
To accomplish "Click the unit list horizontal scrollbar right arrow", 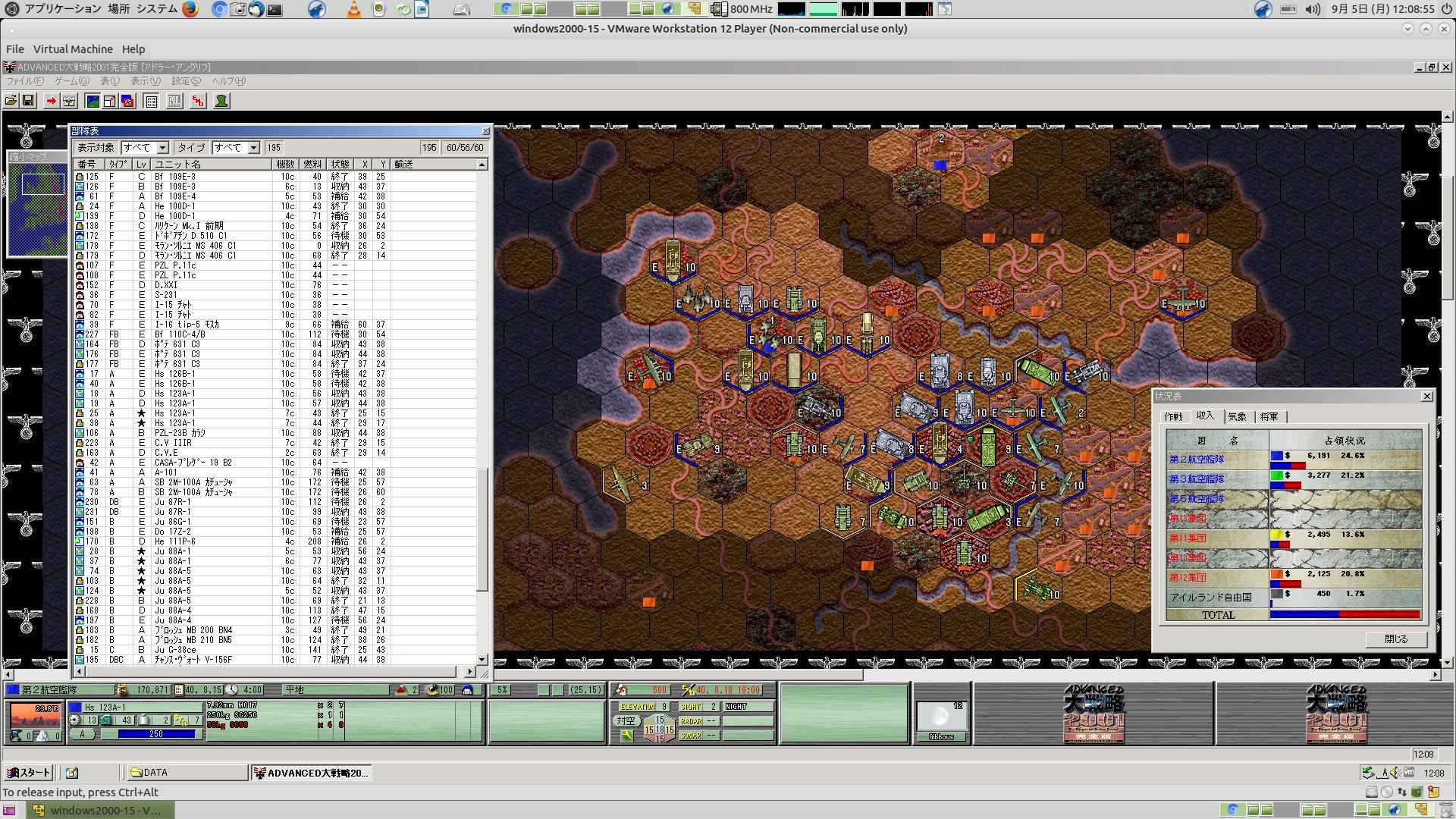I will (x=469, y=672).
